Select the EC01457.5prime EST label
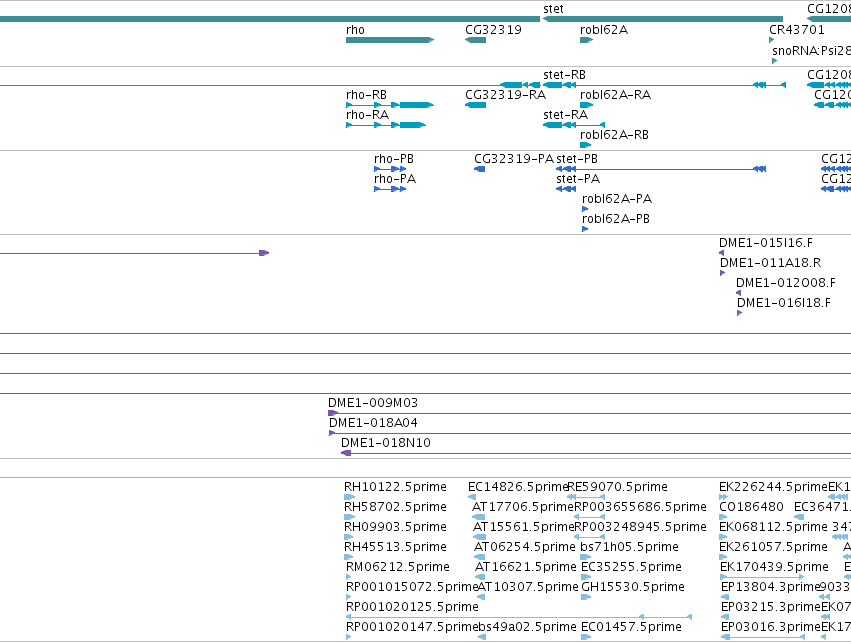This screenshot has width=851, height=642. click(631, 627)
